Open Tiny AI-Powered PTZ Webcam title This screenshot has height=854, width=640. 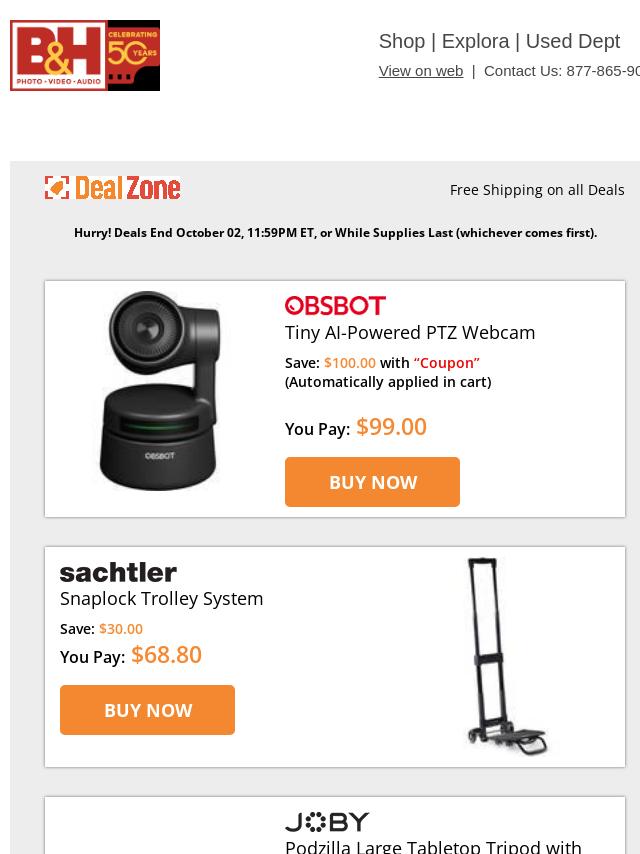[x=410, y=333]
